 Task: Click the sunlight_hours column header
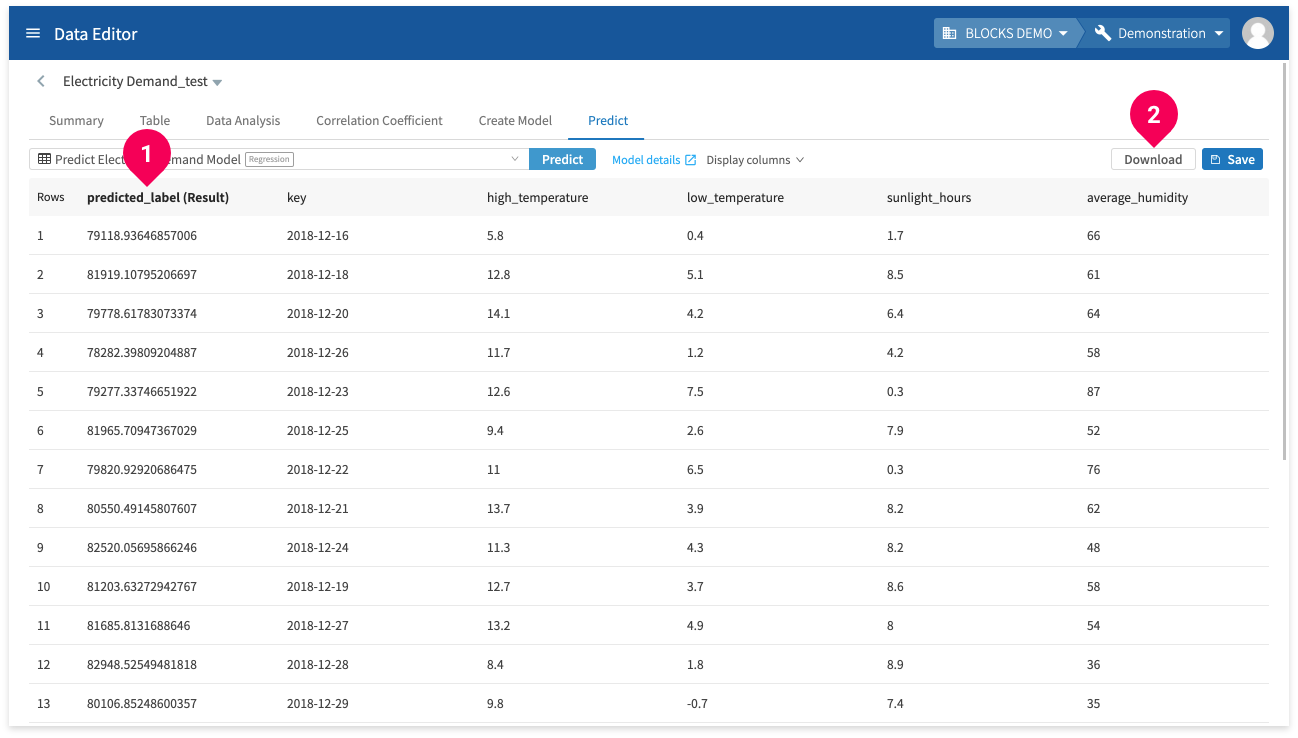click(929, 198)
